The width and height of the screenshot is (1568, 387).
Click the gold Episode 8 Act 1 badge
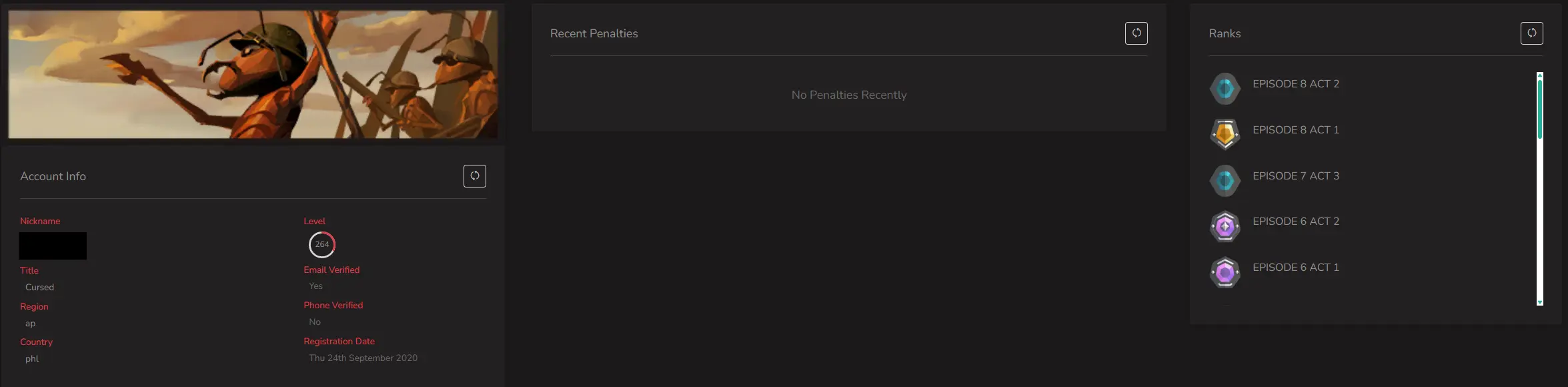pyautogui.click(x=1225, y=134)
